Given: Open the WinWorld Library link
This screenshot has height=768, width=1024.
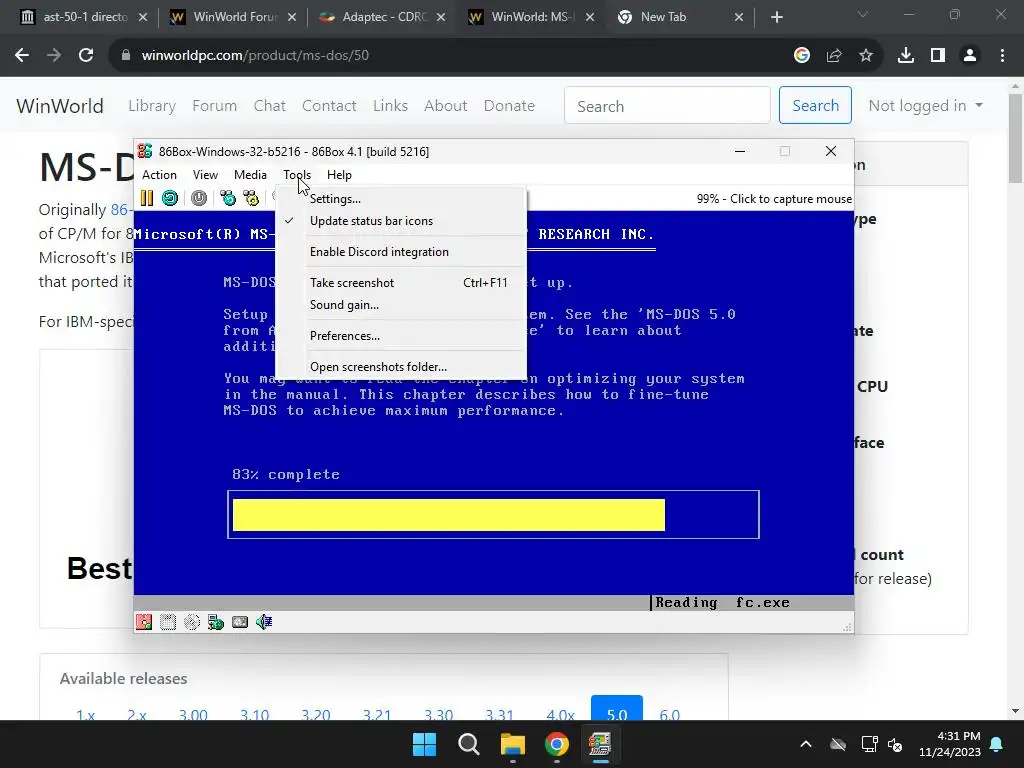Looking at the screenshot, I should pos(152,106).
